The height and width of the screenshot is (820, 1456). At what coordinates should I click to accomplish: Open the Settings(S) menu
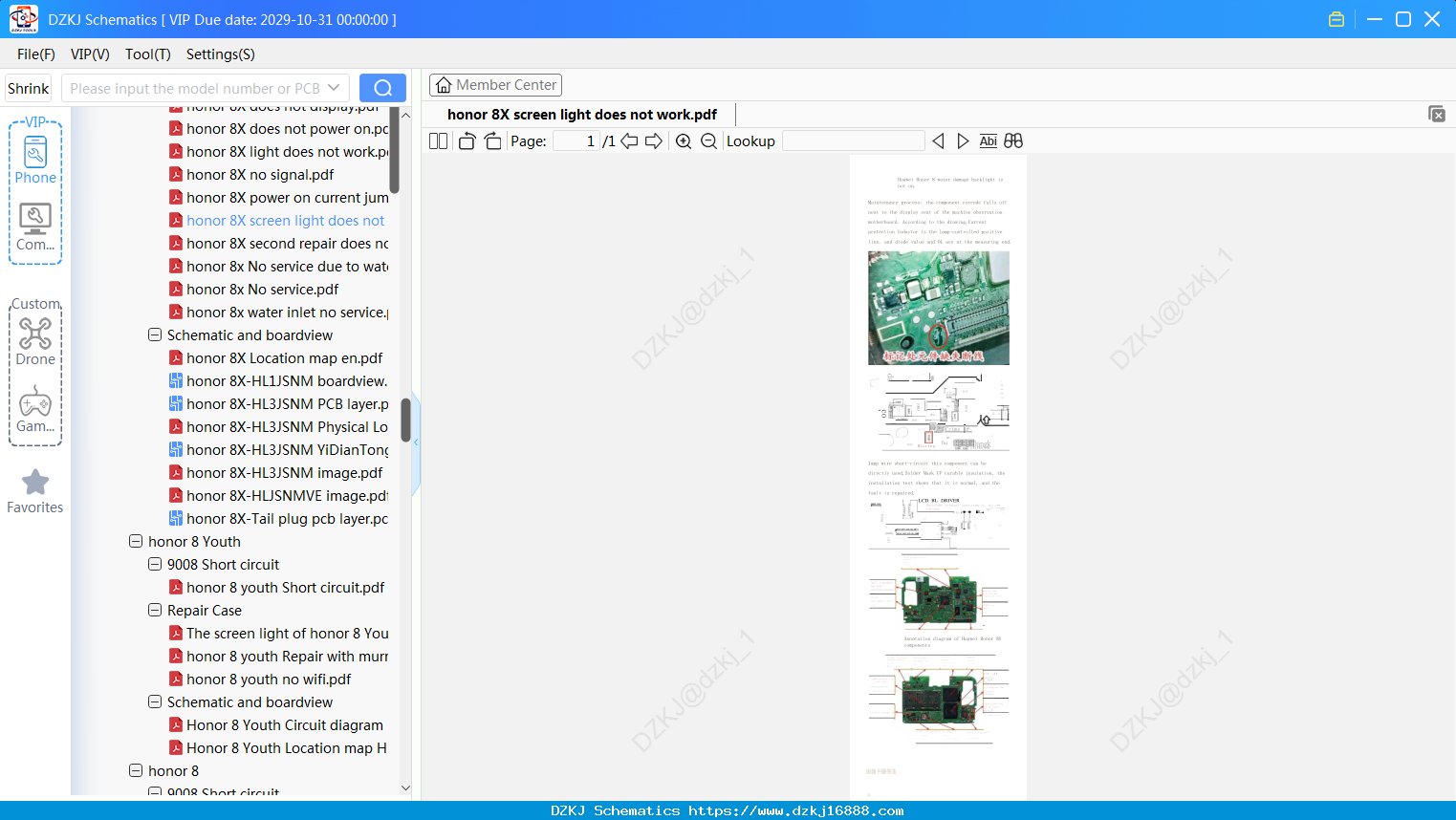point(221,54)
